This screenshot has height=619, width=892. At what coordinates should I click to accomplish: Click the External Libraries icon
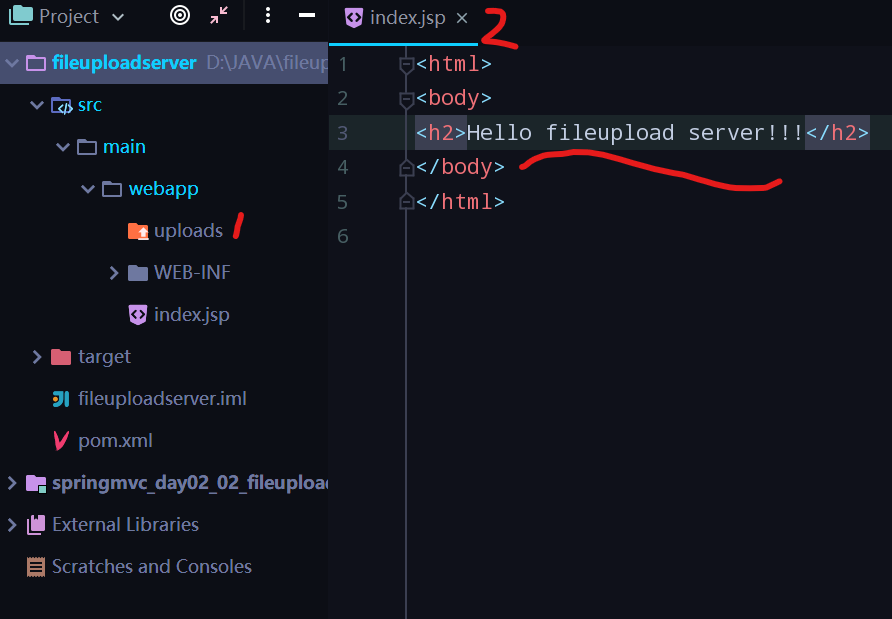point(36,525)
